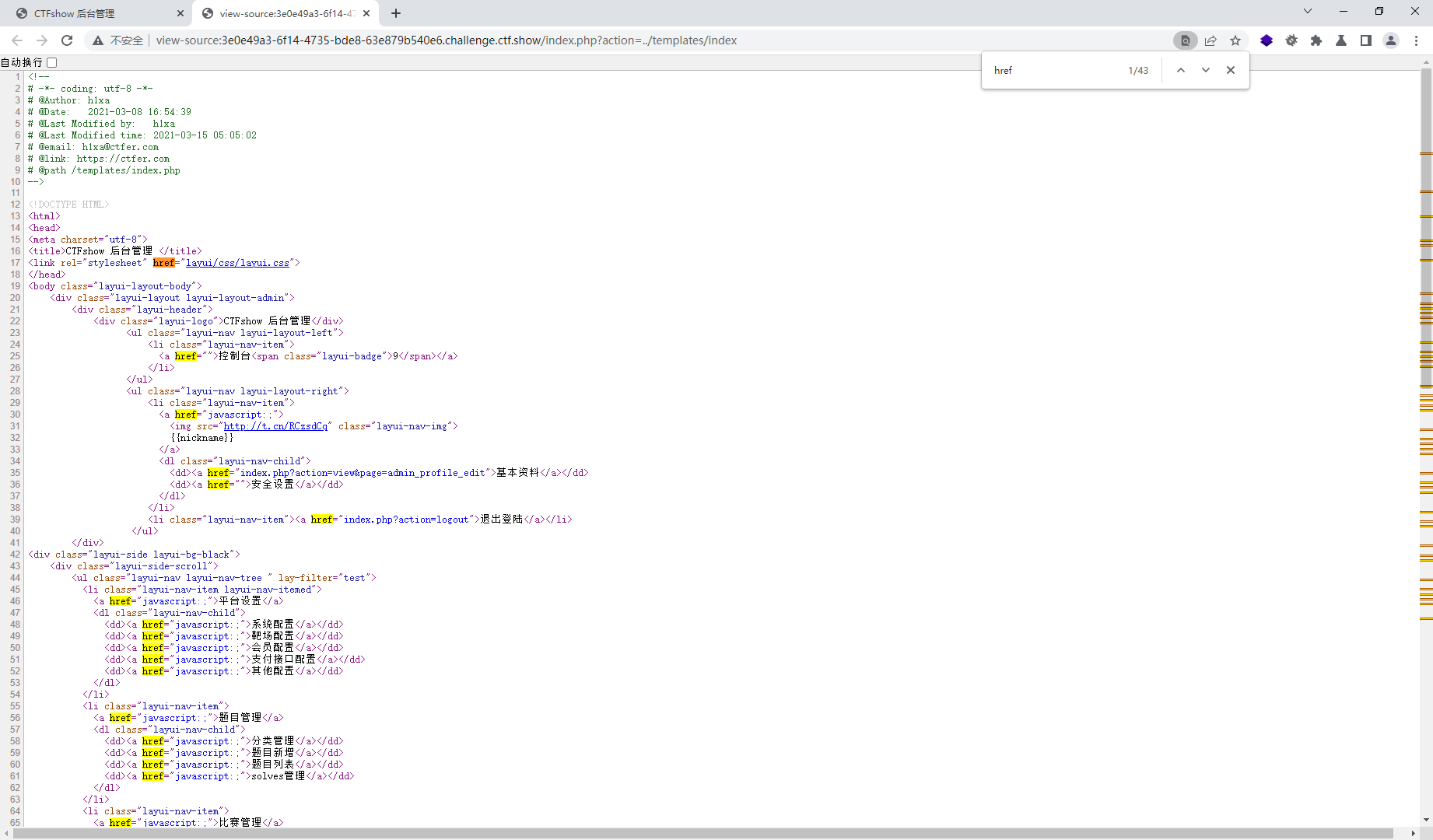Click the Tampermonkey flask extension icon
Viewport: 1433px width, 840px height.
(1341, 40)
